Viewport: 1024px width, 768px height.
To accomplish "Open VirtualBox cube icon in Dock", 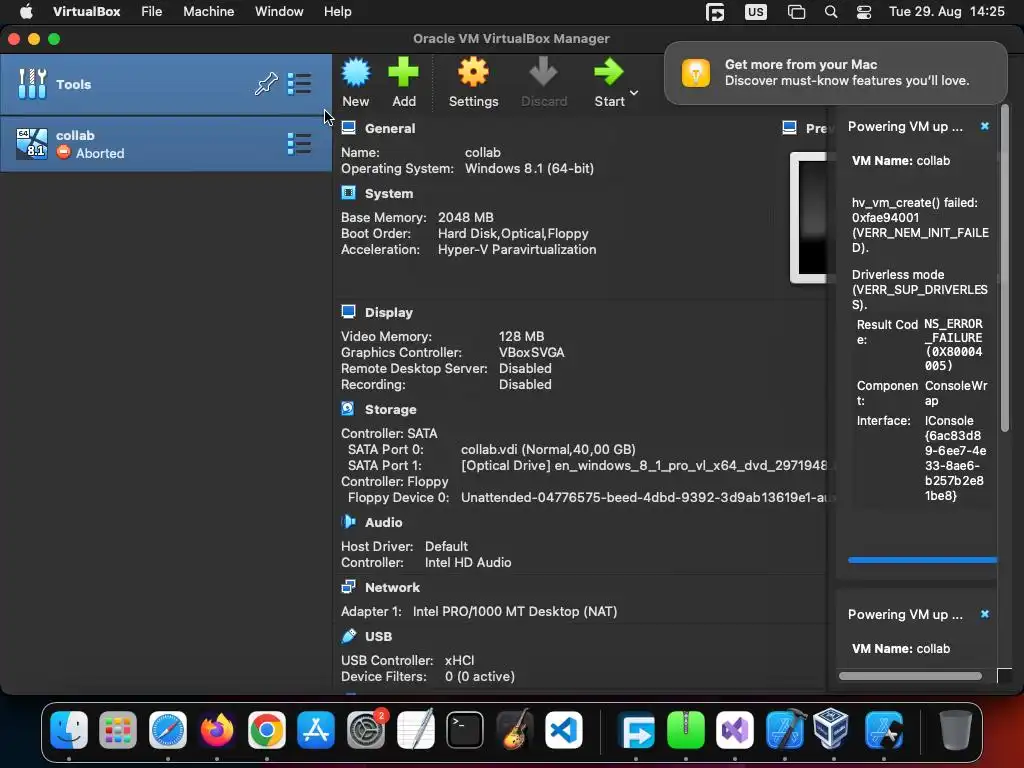I will [x=831, y=728].
